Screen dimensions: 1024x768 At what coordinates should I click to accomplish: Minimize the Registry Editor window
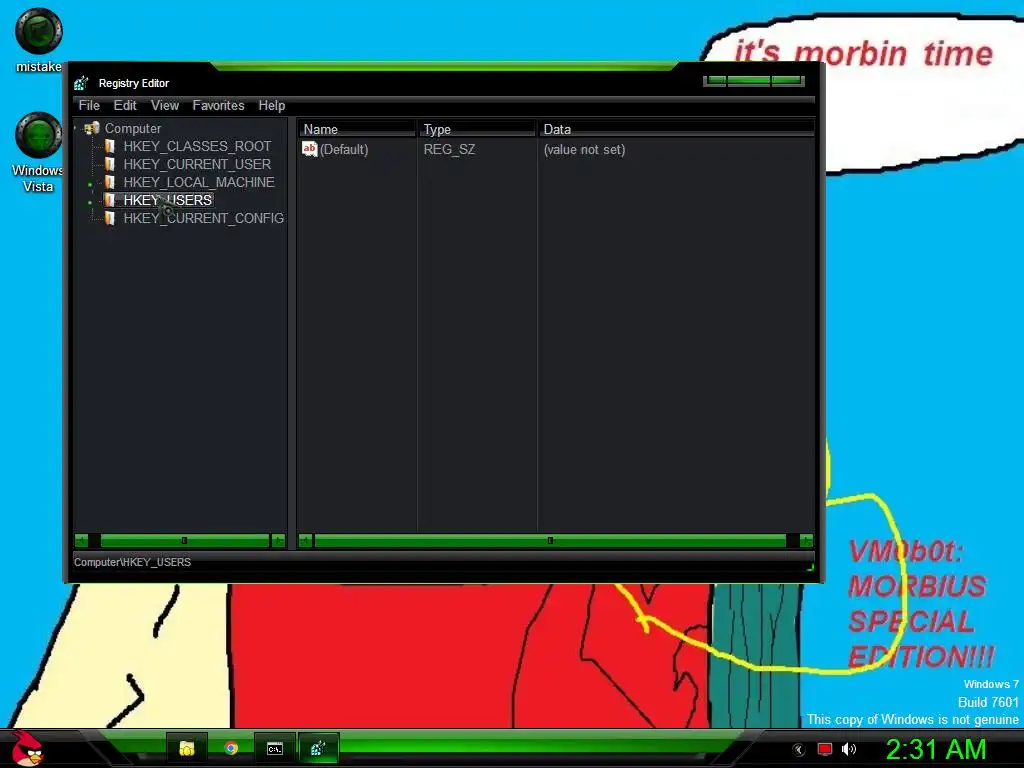(716, 80)
